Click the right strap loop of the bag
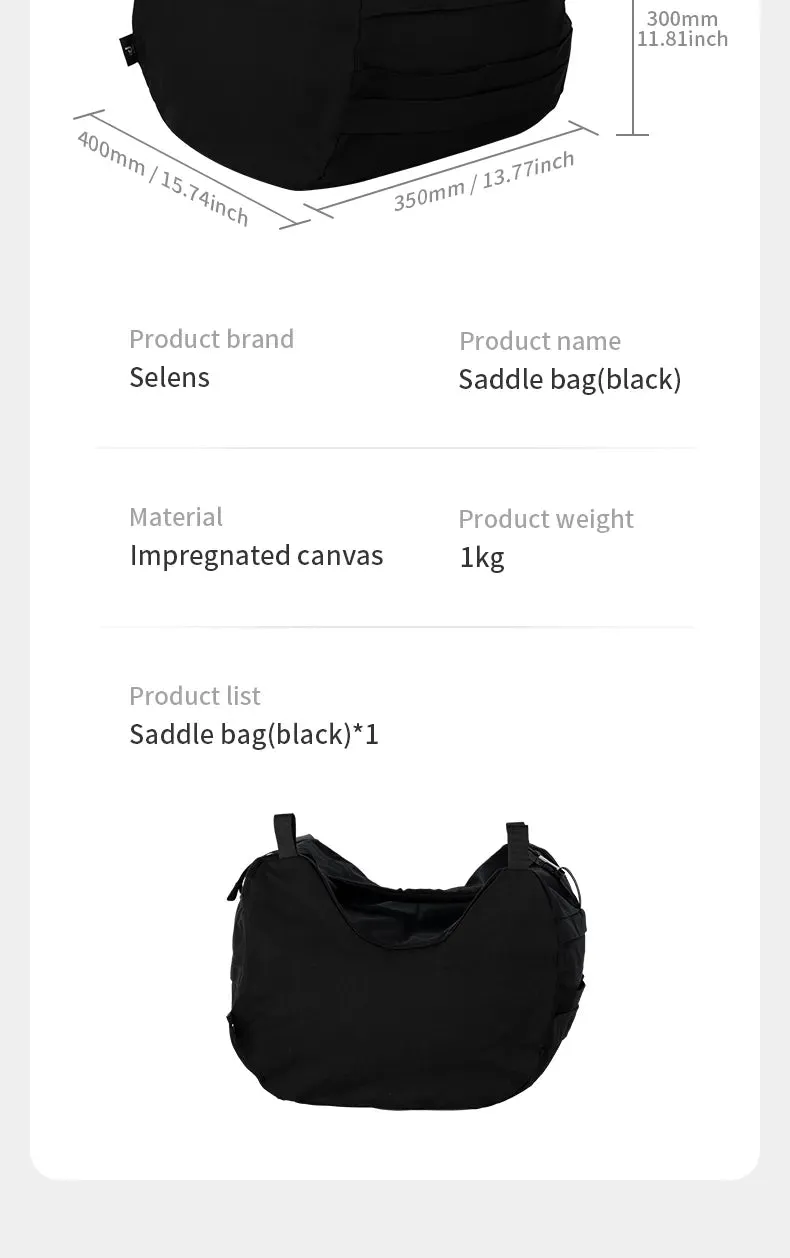Image resolution: width=790 pixels, height=1258 pixels. [517, 839]
